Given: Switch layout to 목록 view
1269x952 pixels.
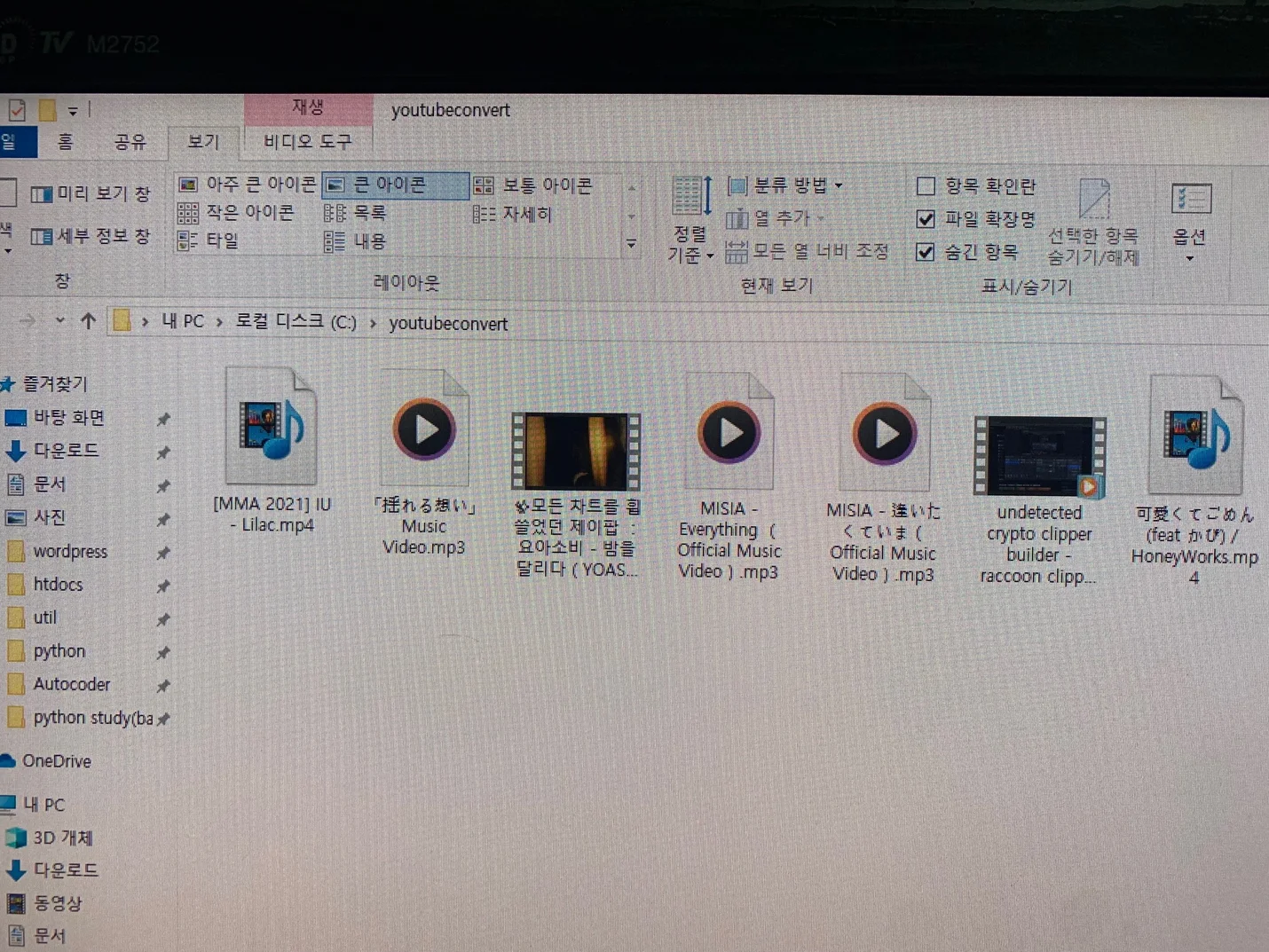Looking at the screenshot, I should coord(355,213).
